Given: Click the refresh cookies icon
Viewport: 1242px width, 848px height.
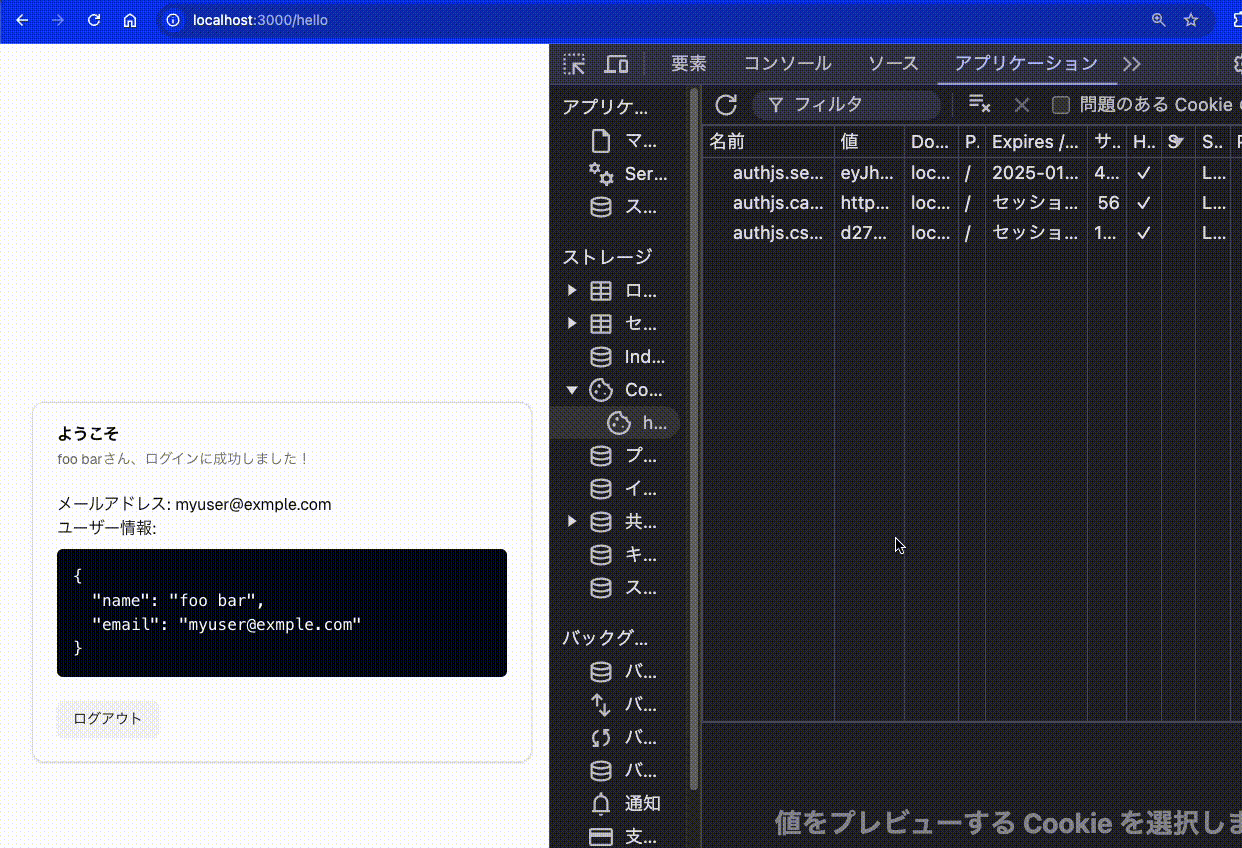Looking at the screenshot, I should [726, 105].
